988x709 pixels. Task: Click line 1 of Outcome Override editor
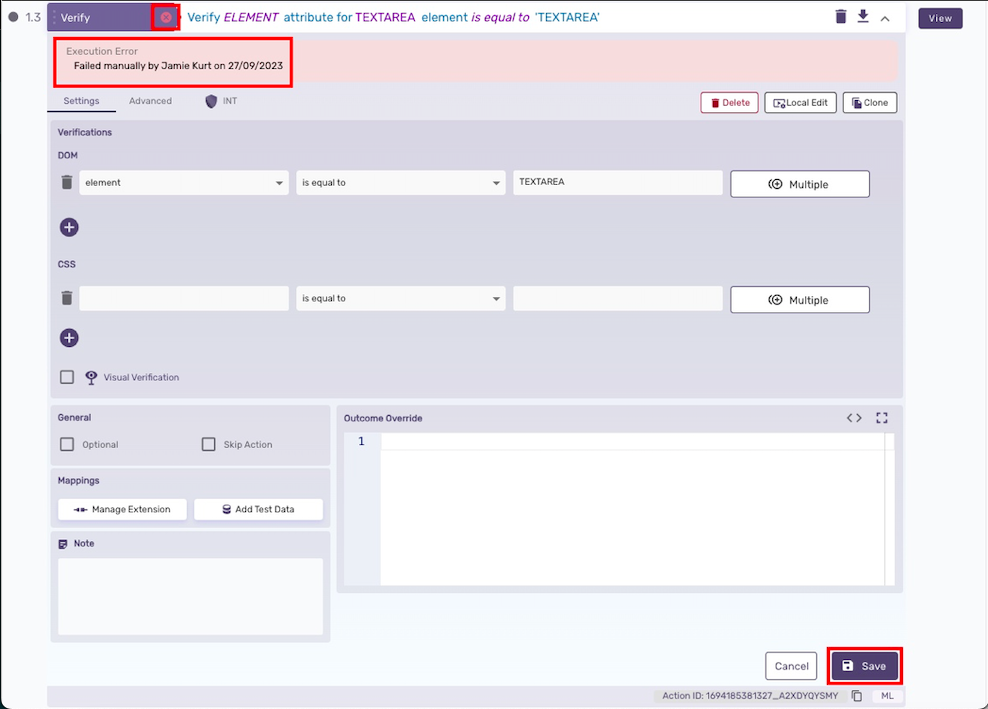click(x=633, y=442)
